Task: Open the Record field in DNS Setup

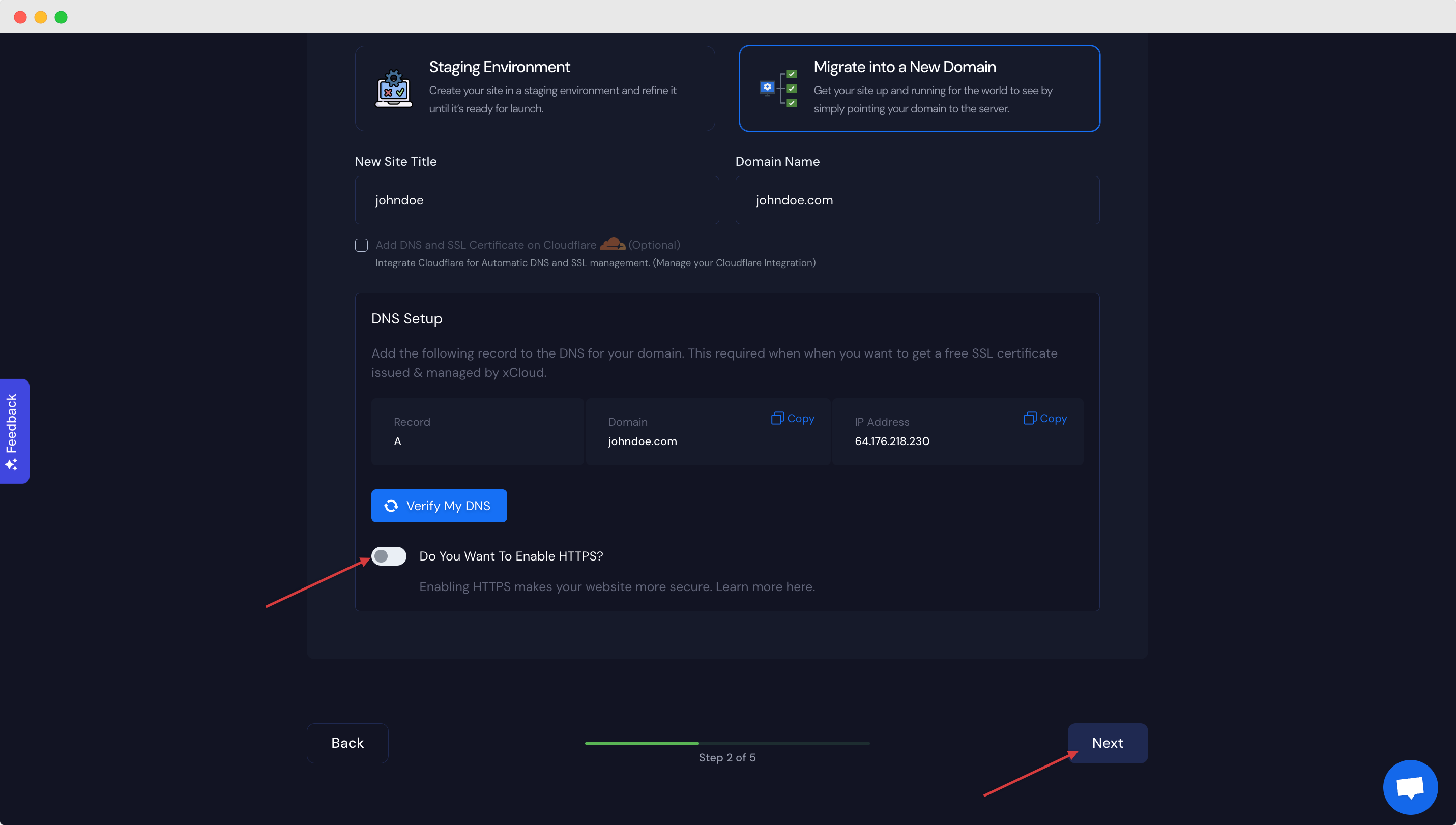Action: 477,432
